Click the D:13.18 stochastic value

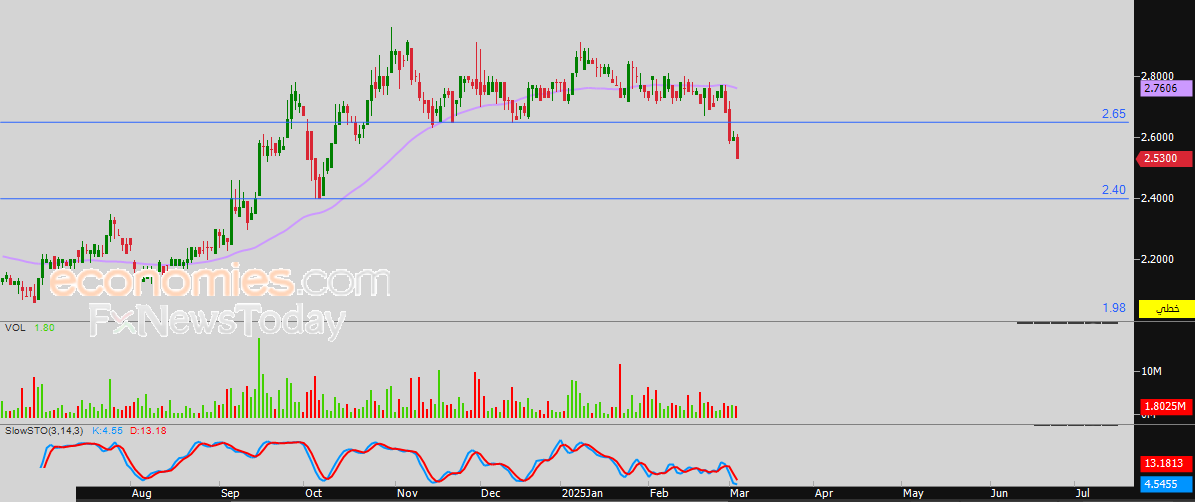[148, 430]
